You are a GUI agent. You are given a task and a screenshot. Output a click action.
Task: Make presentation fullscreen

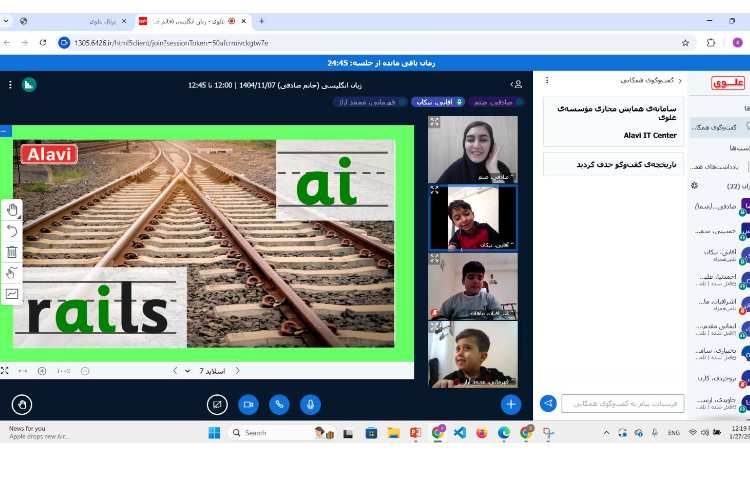pyautogui.click(x=5, y=371)
